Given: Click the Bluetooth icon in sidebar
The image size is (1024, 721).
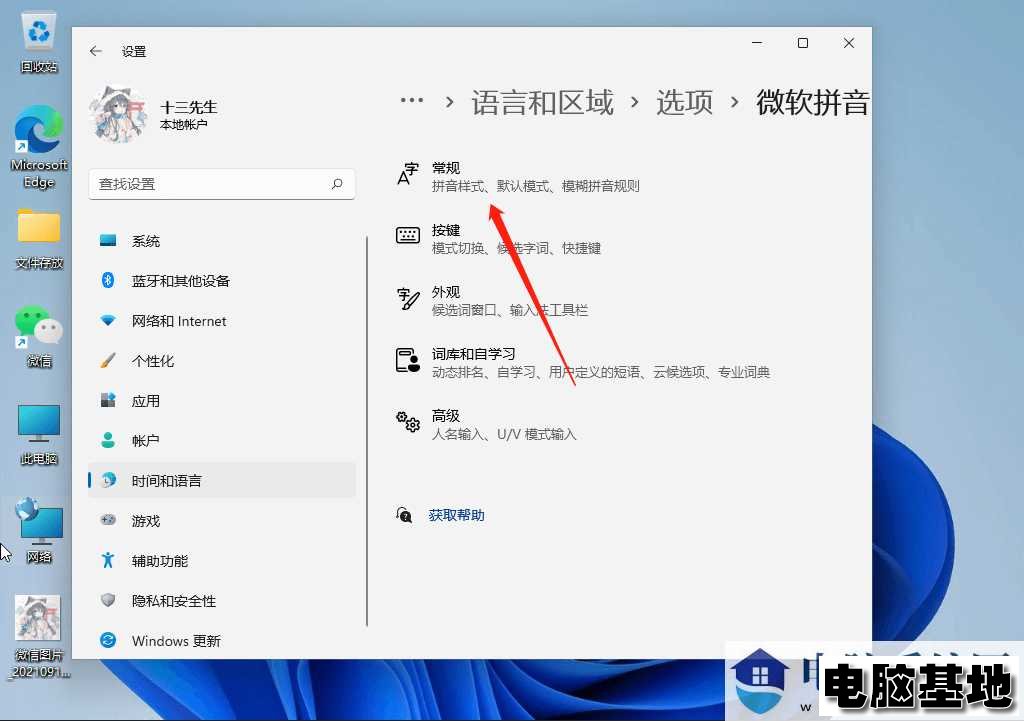Looking at the screenshot, I should point(108,280).
